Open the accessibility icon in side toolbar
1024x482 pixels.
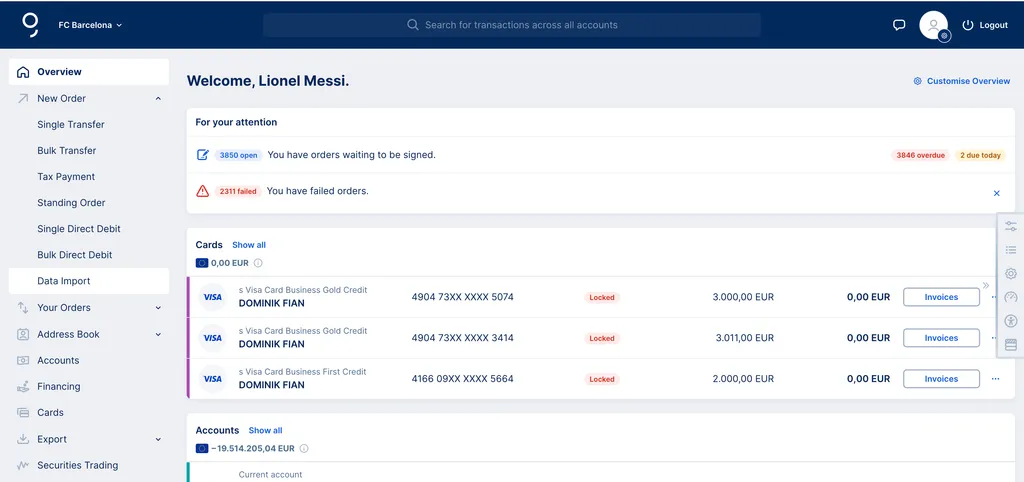(1011, 321)
